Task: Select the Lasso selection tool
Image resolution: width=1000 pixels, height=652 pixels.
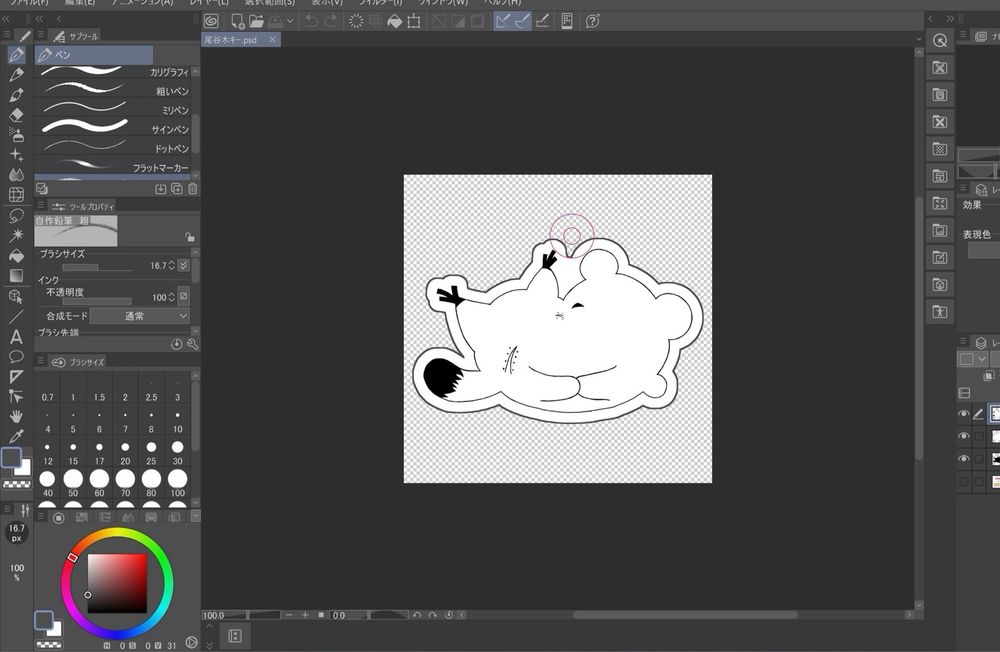Action: coord(16,215)
